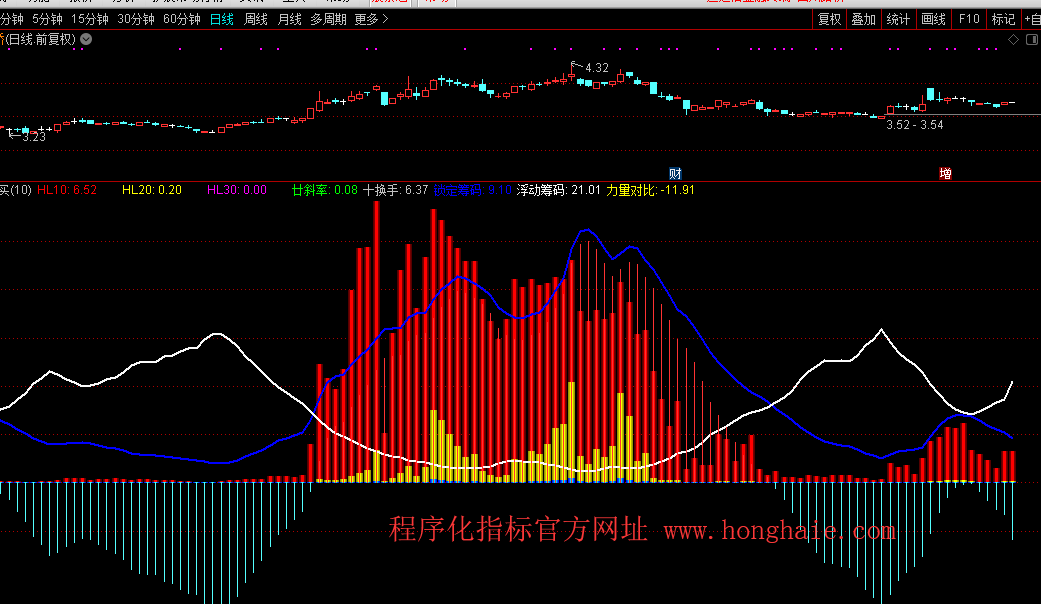Click the +自 add to watchlist button
Screen dimensions: 1041x604
tap(1030, 19)
